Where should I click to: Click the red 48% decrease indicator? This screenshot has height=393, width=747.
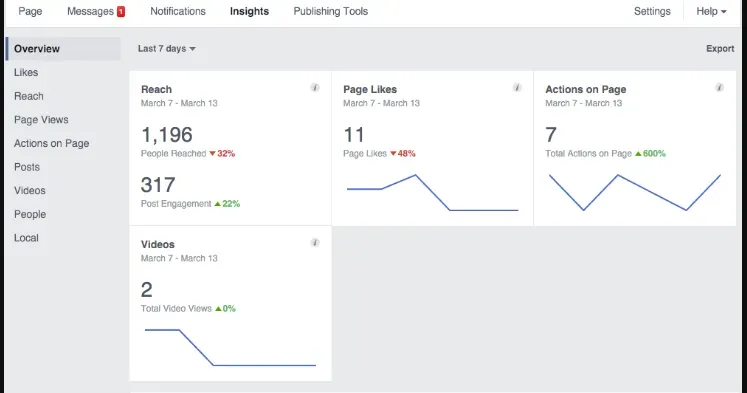pyautogui.click(x=403, y=153)
